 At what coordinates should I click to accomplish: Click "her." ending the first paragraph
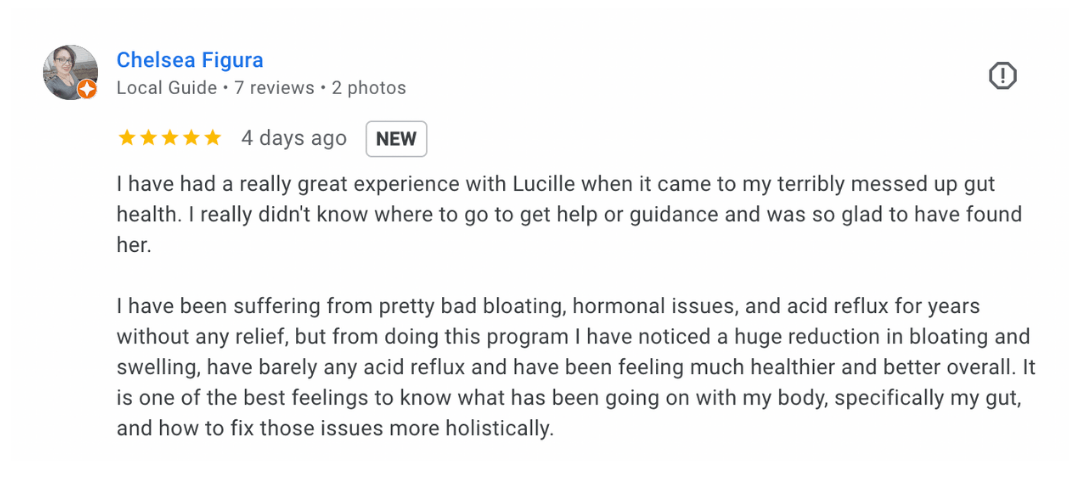133,245
